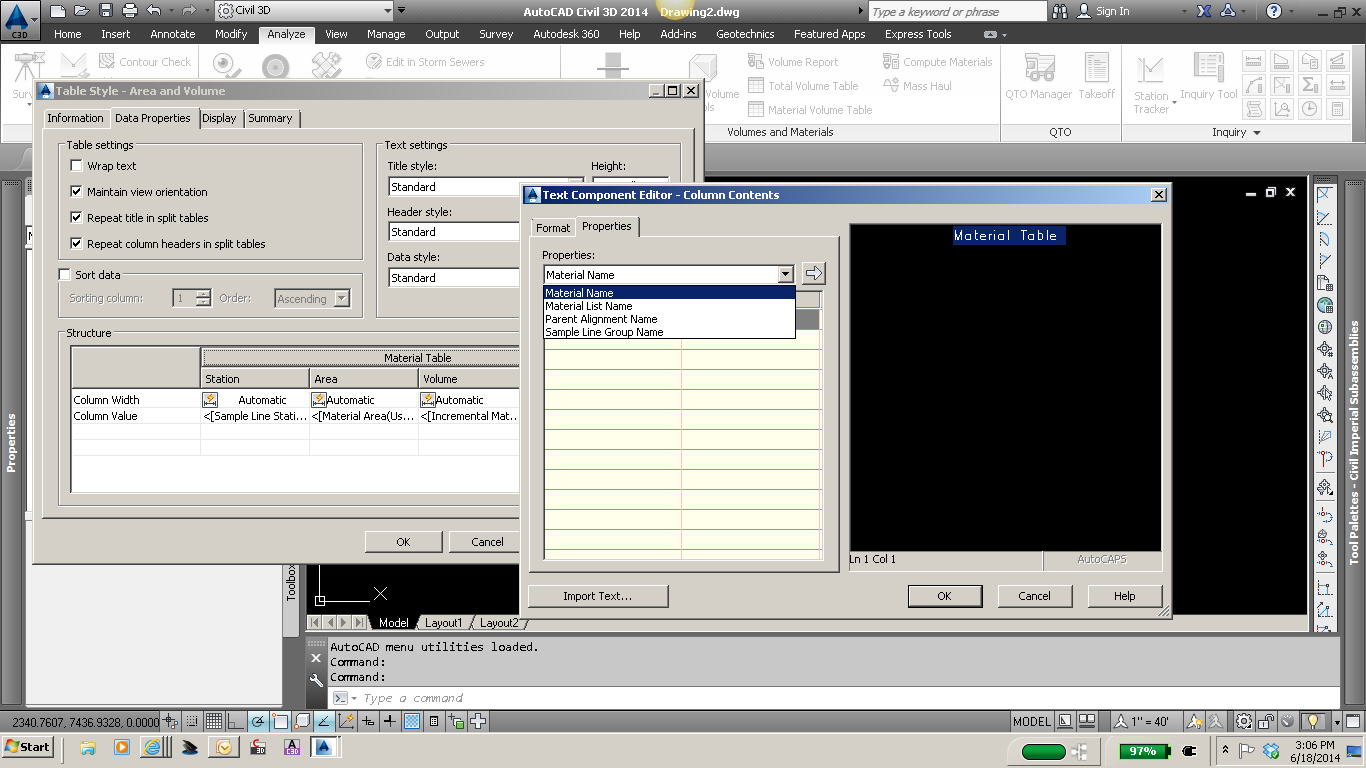Toggle grid display on the status bar
Viewport: 1366px width, 768px height.
[x=214, y=720]
